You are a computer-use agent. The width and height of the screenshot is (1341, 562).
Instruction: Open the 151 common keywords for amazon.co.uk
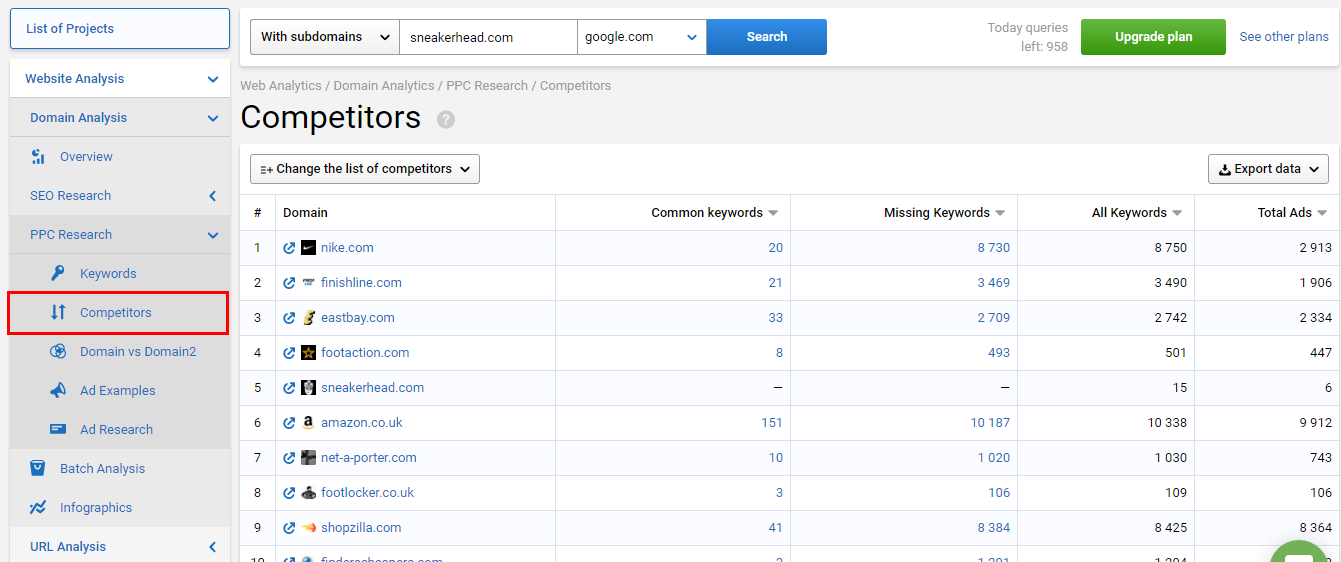pyautogui.click(x=772, y=423)
